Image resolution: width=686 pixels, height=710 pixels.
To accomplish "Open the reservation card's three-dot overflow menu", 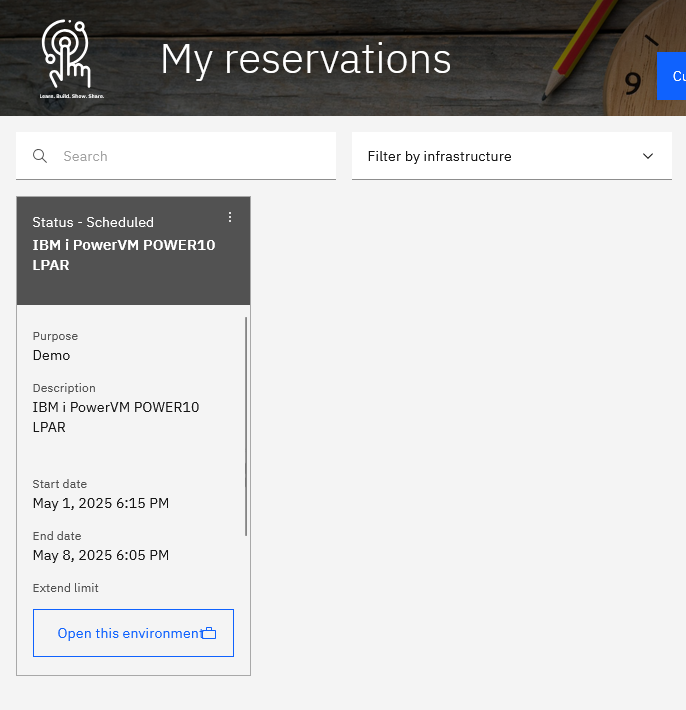I will point(230,217).
